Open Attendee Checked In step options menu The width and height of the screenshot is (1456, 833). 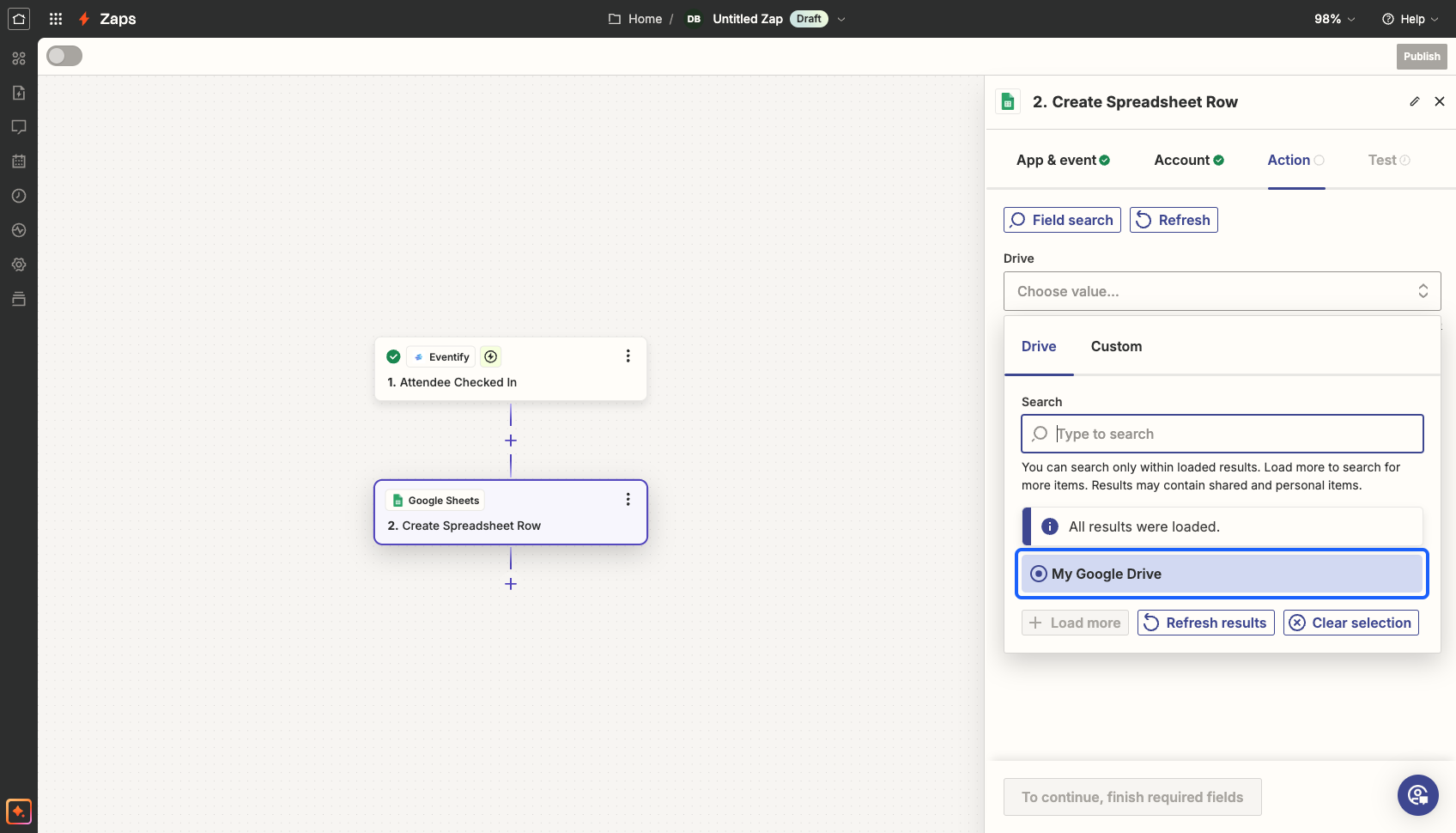(x=628, y=356)
